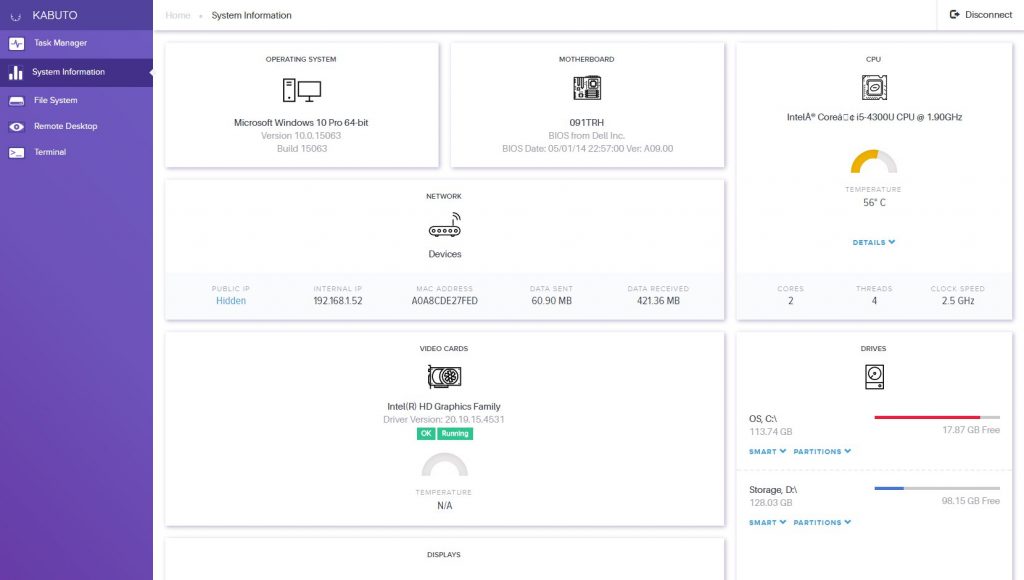Image resolution: width=1024 pixels, height=580 pixels.
Task: Click the data received value 421.36 MB
Action: (658, 300)
